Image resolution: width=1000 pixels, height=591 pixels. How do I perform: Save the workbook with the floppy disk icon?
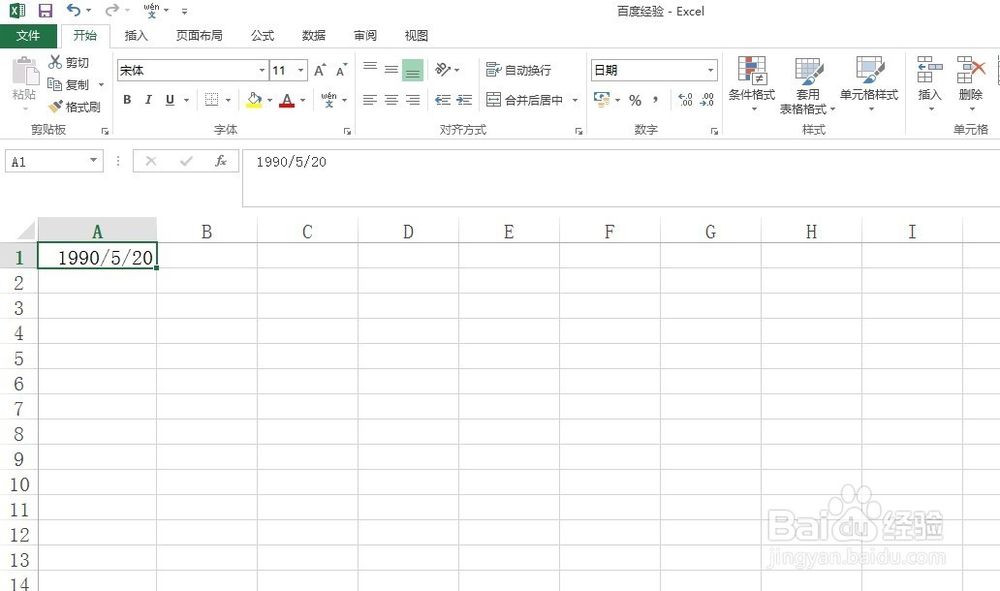(x=45, y=10)
